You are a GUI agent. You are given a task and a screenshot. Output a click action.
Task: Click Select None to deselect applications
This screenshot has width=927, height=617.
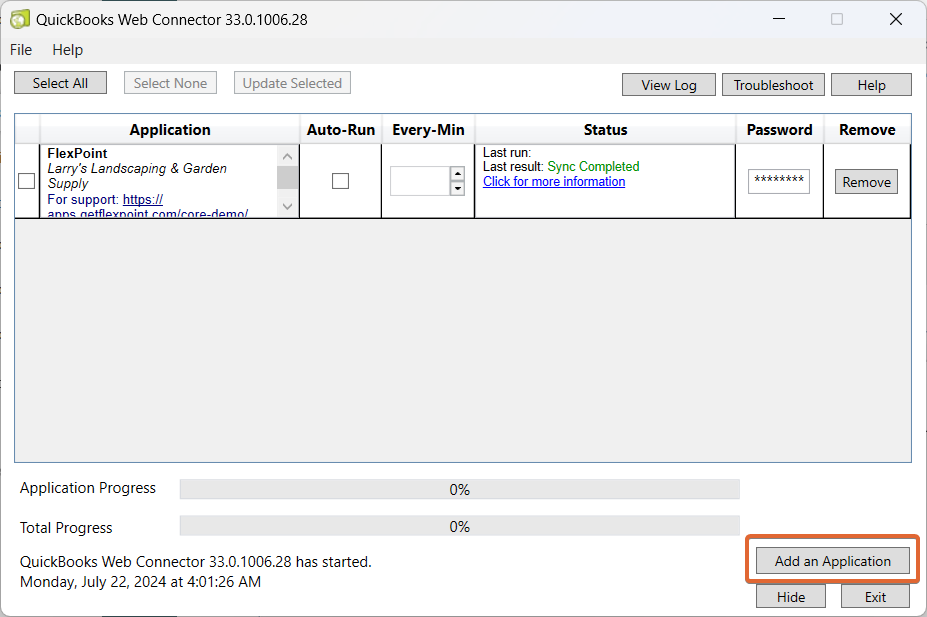(170, 82)
